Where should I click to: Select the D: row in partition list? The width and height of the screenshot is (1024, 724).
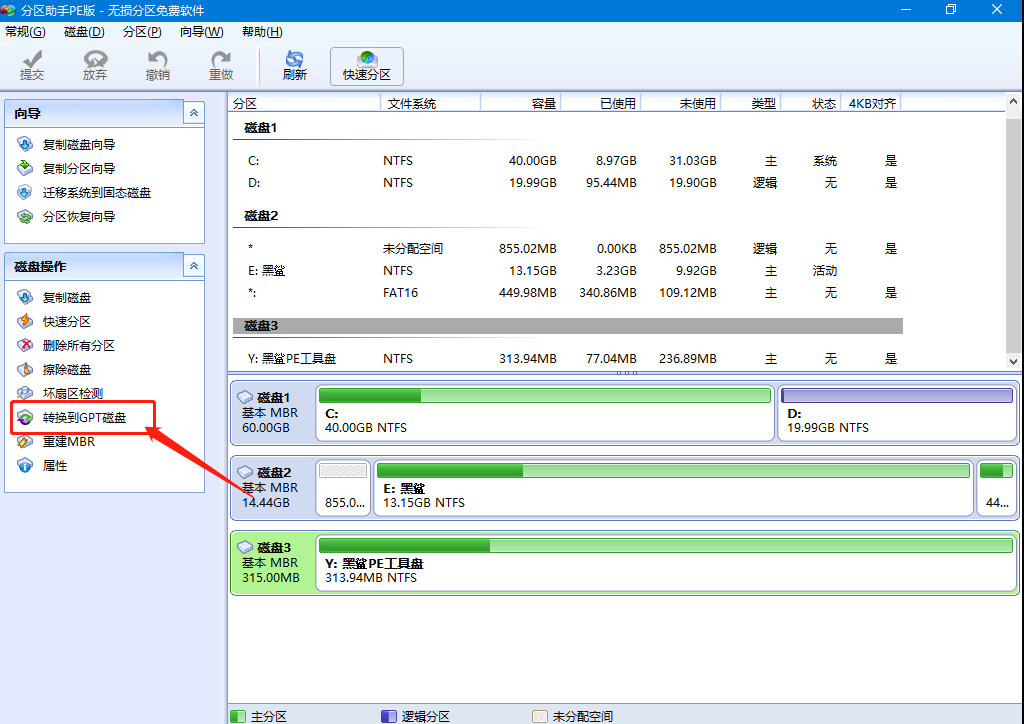(x=568, y=183)
